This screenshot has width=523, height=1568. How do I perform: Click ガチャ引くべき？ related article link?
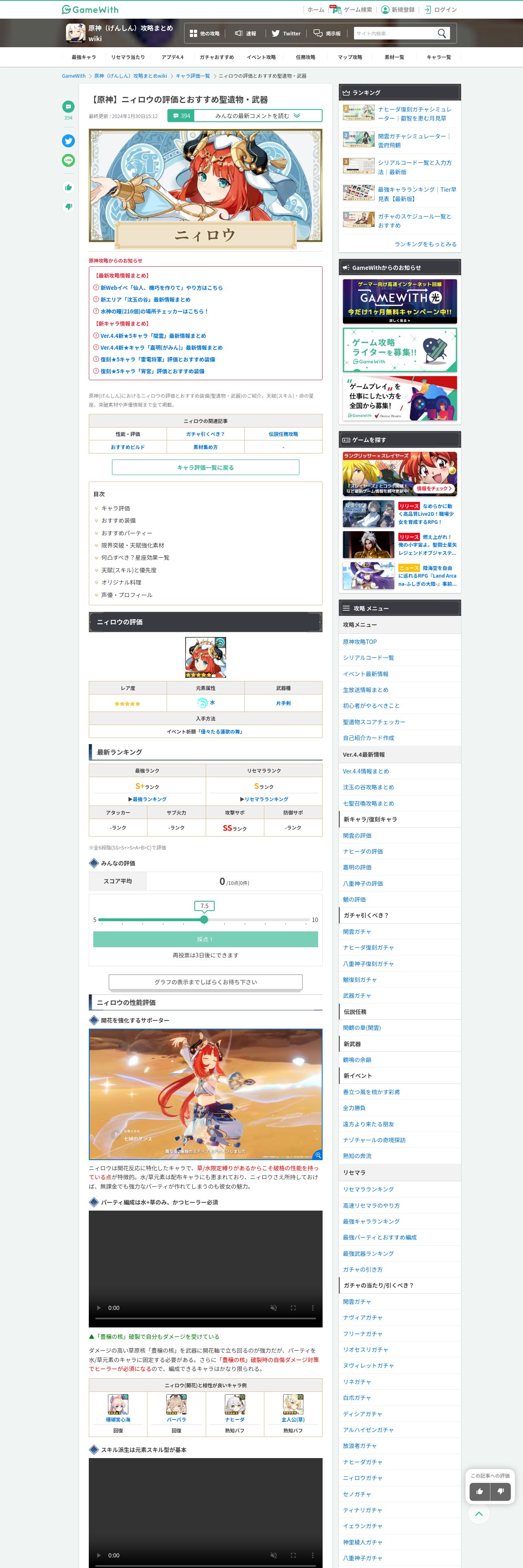click(x=205, y=434)
